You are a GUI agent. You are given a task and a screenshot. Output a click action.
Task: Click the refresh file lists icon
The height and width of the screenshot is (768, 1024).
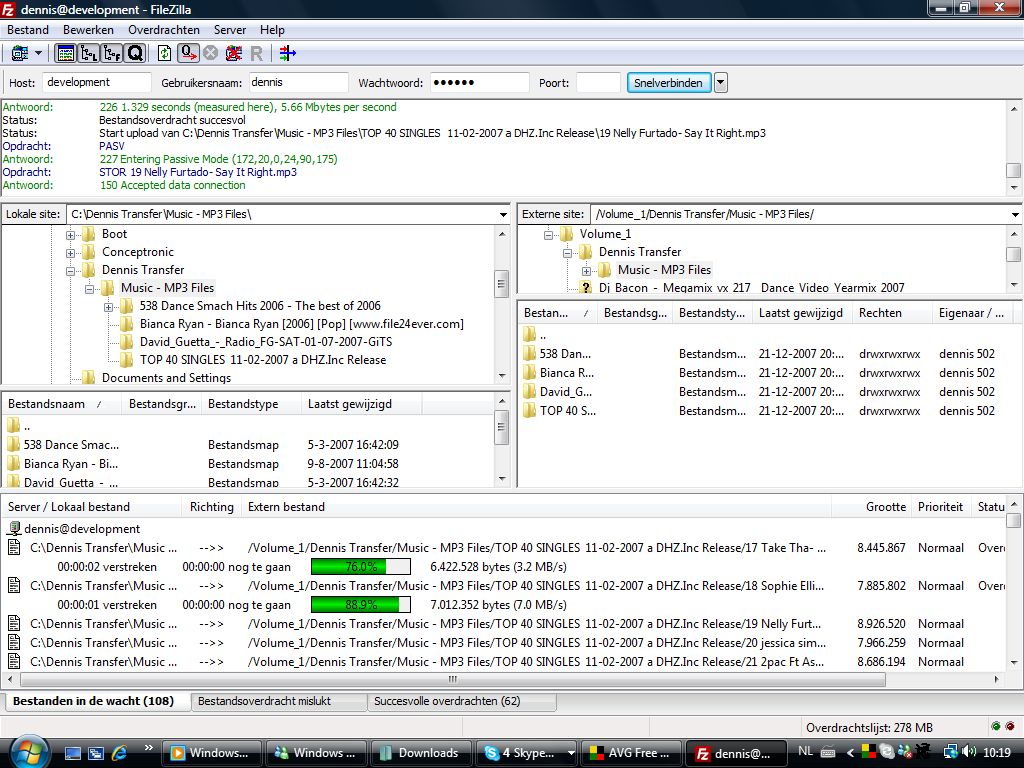(165, 53)
